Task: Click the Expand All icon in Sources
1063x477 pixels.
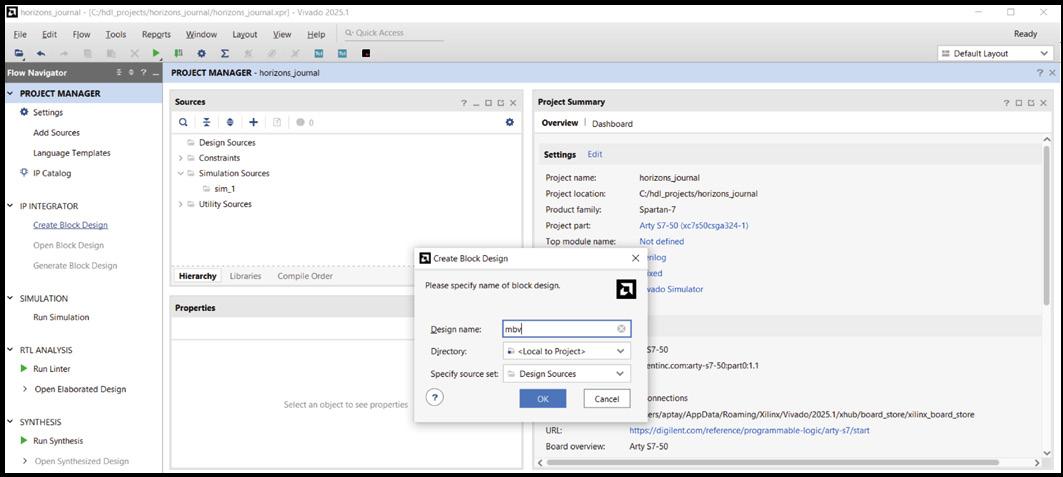Action: pyautogui.click(x=230, y=123)
